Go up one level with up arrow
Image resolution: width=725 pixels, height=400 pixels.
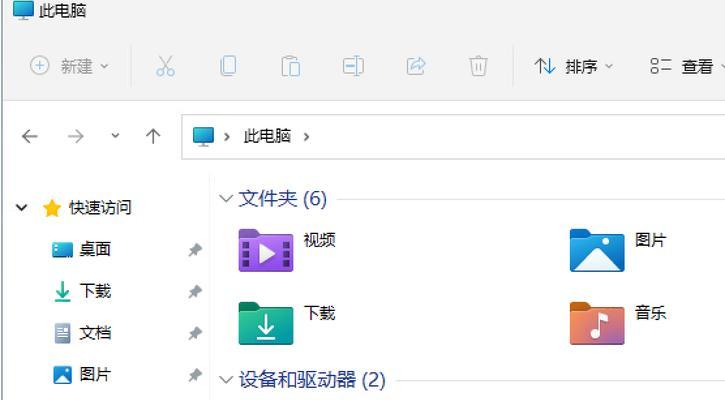pos(153,136)
